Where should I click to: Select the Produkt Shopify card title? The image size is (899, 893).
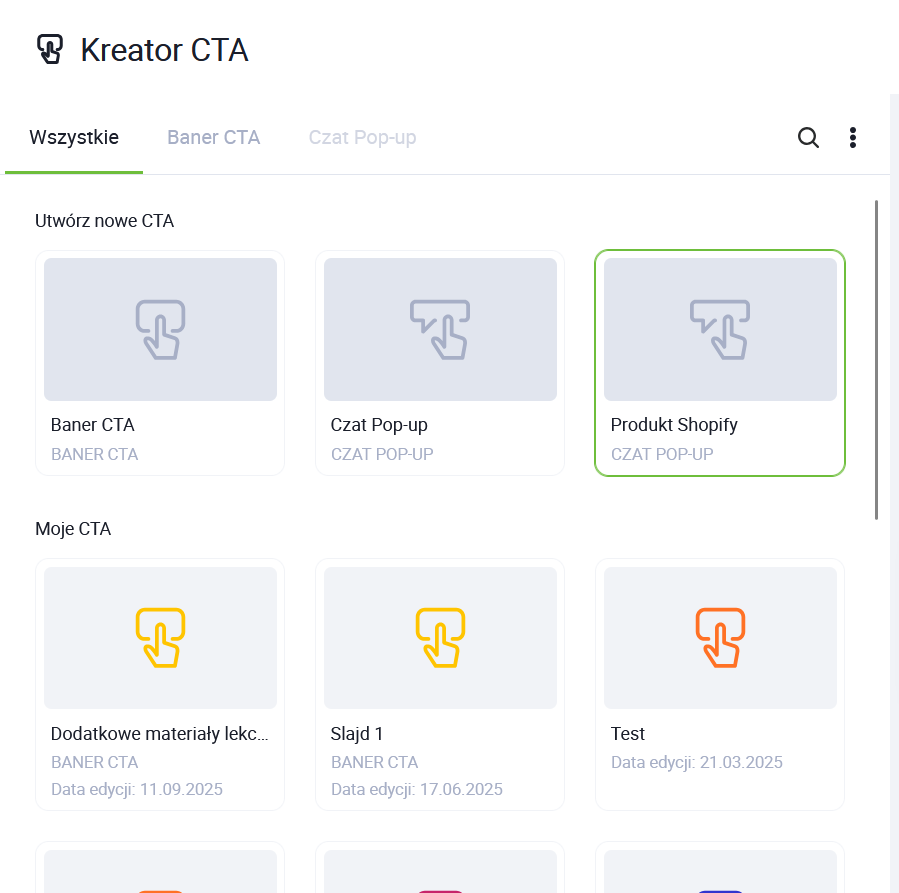point(674,425)
